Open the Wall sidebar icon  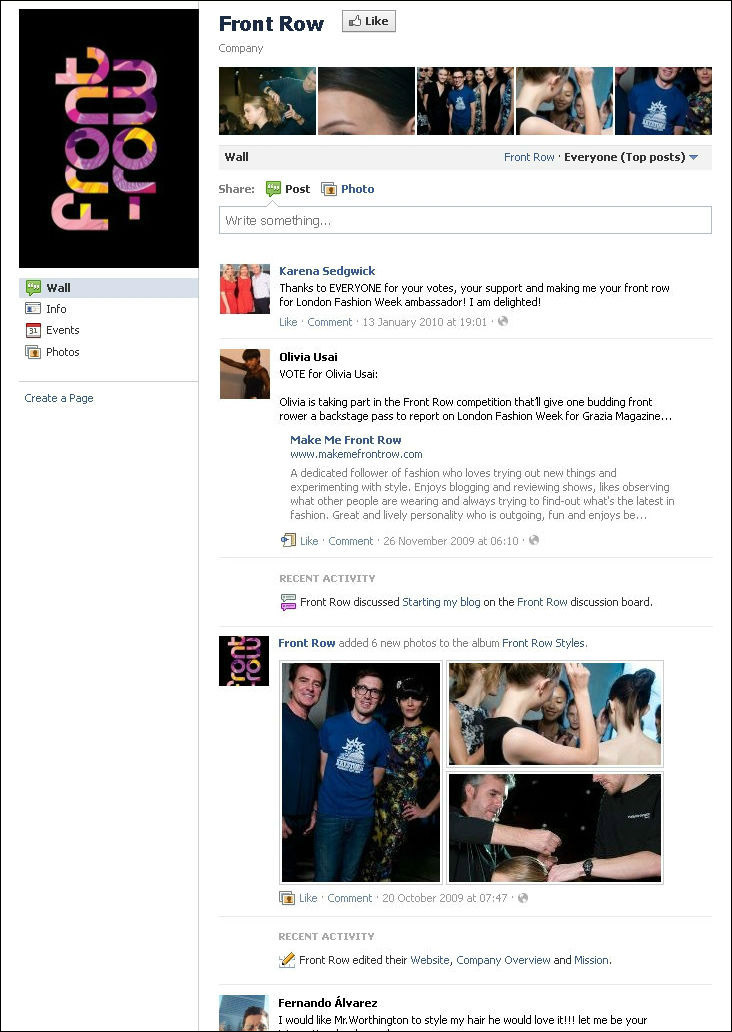tap(33, 288)
